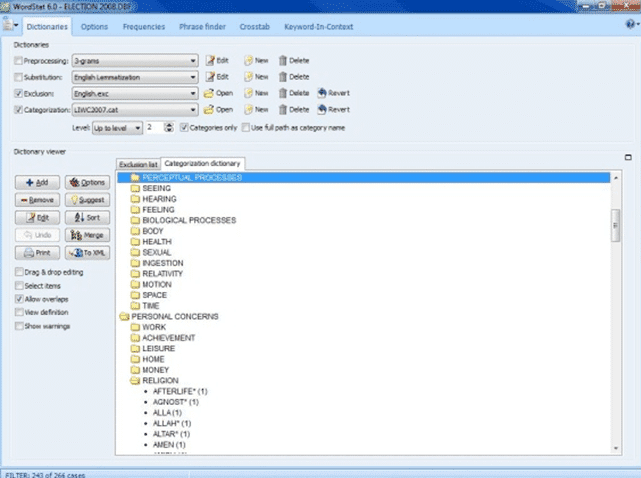Click New icon in Substitution row
Viewport: 641px width, 478px height.
tap(256, 76)
